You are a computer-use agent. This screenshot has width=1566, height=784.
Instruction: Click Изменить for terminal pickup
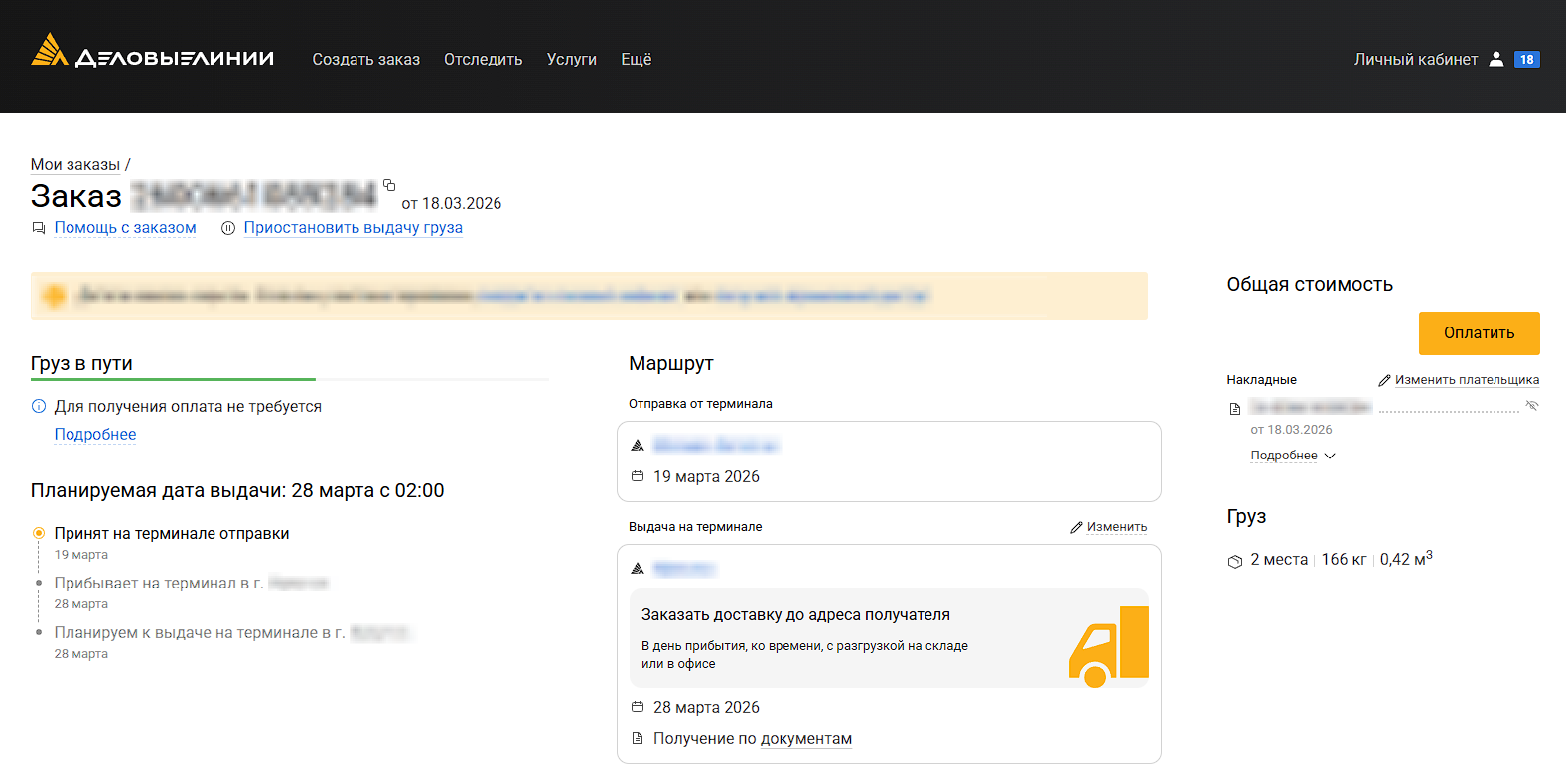click(1116, 527)
